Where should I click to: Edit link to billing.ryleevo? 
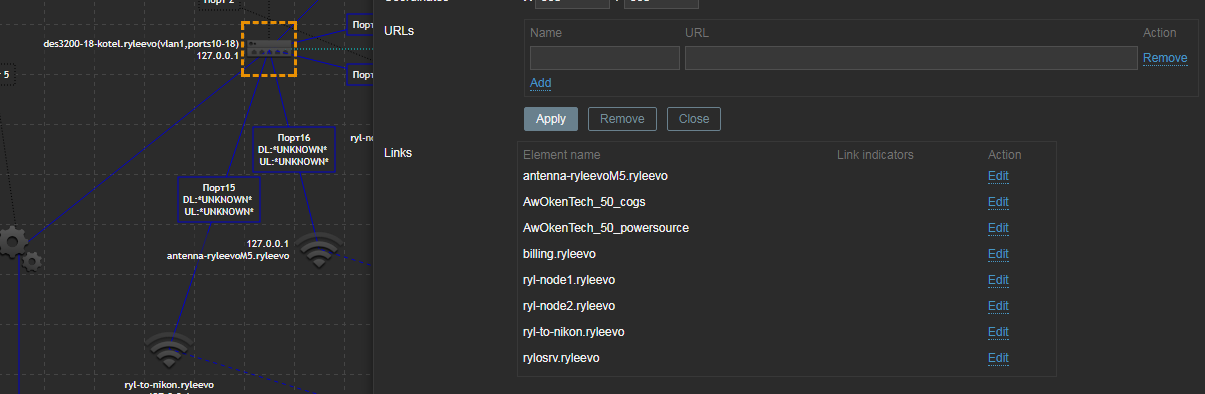[998, 254]
